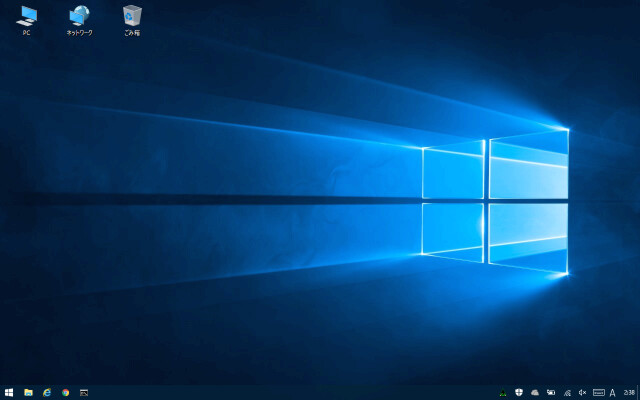Viewport: 640px width, 400px height.
Task: Open Command Prompt from the taskbar
Action: pos(84,393)
